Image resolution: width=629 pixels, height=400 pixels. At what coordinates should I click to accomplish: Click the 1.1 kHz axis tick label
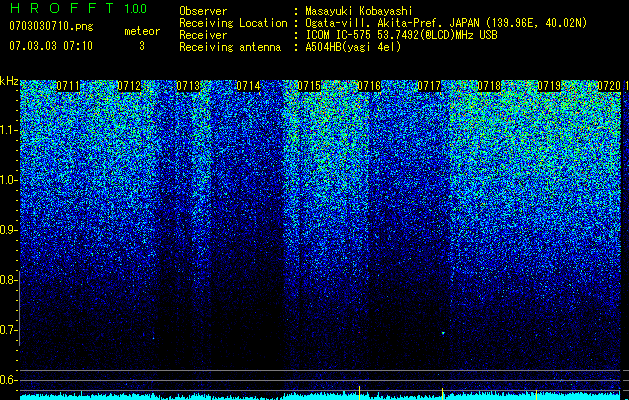(x=8, y=130)
